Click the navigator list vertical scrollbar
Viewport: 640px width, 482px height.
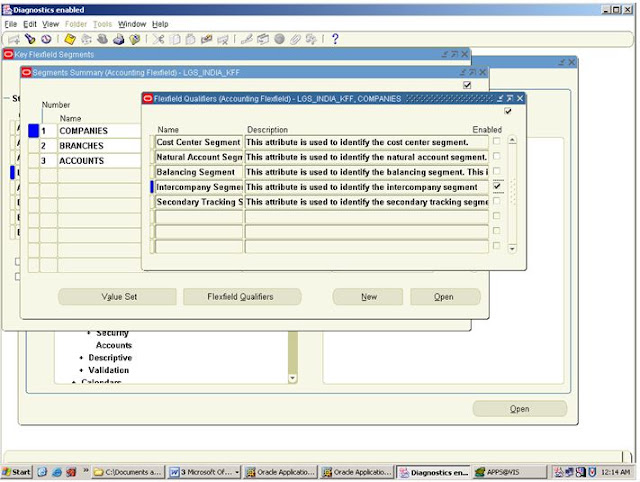tap(292, 353)
